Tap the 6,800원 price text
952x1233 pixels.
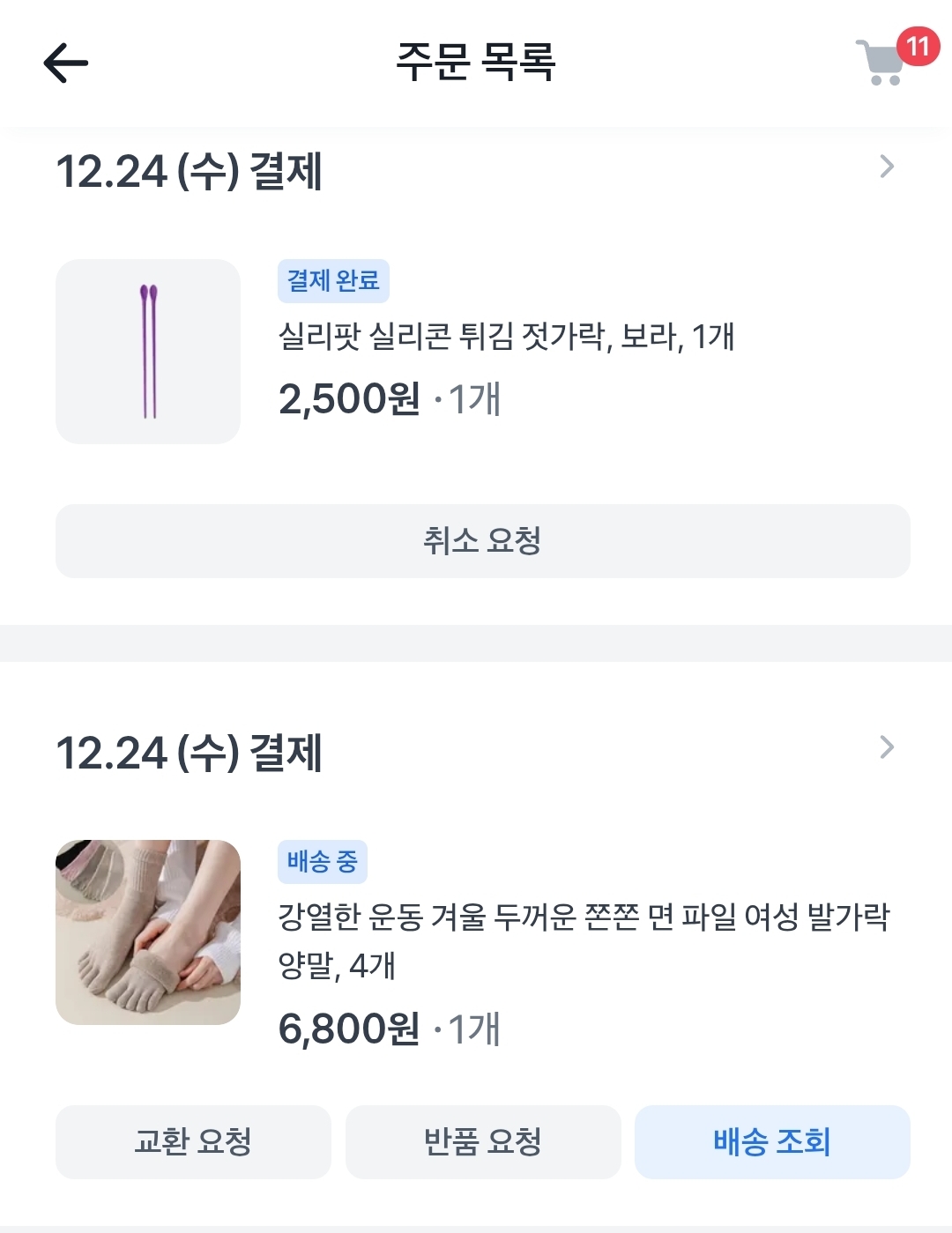coord(349,1029)
